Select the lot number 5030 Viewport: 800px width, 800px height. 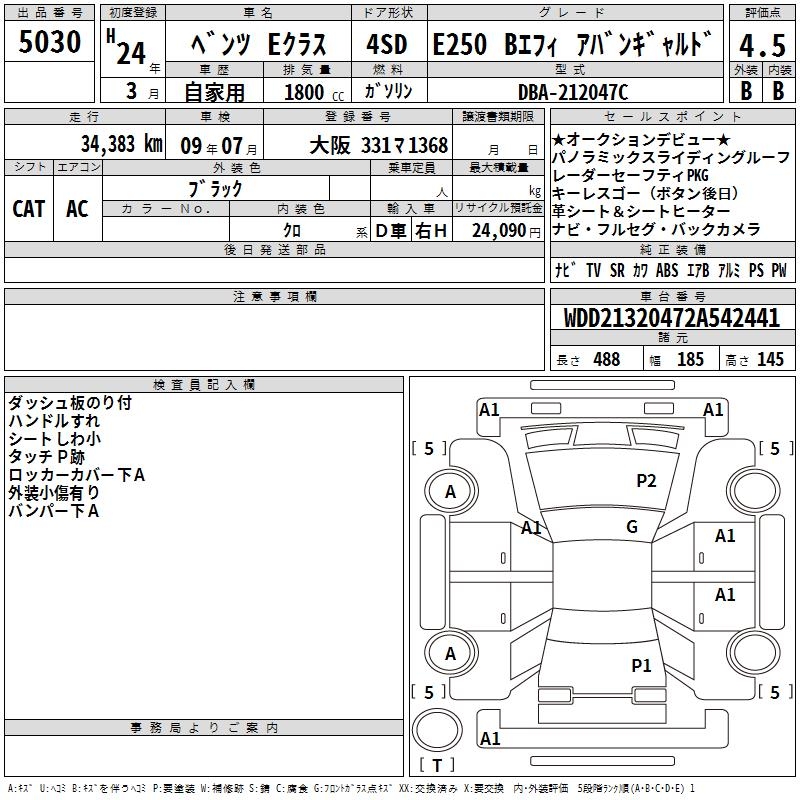click(x=49, y=43)
